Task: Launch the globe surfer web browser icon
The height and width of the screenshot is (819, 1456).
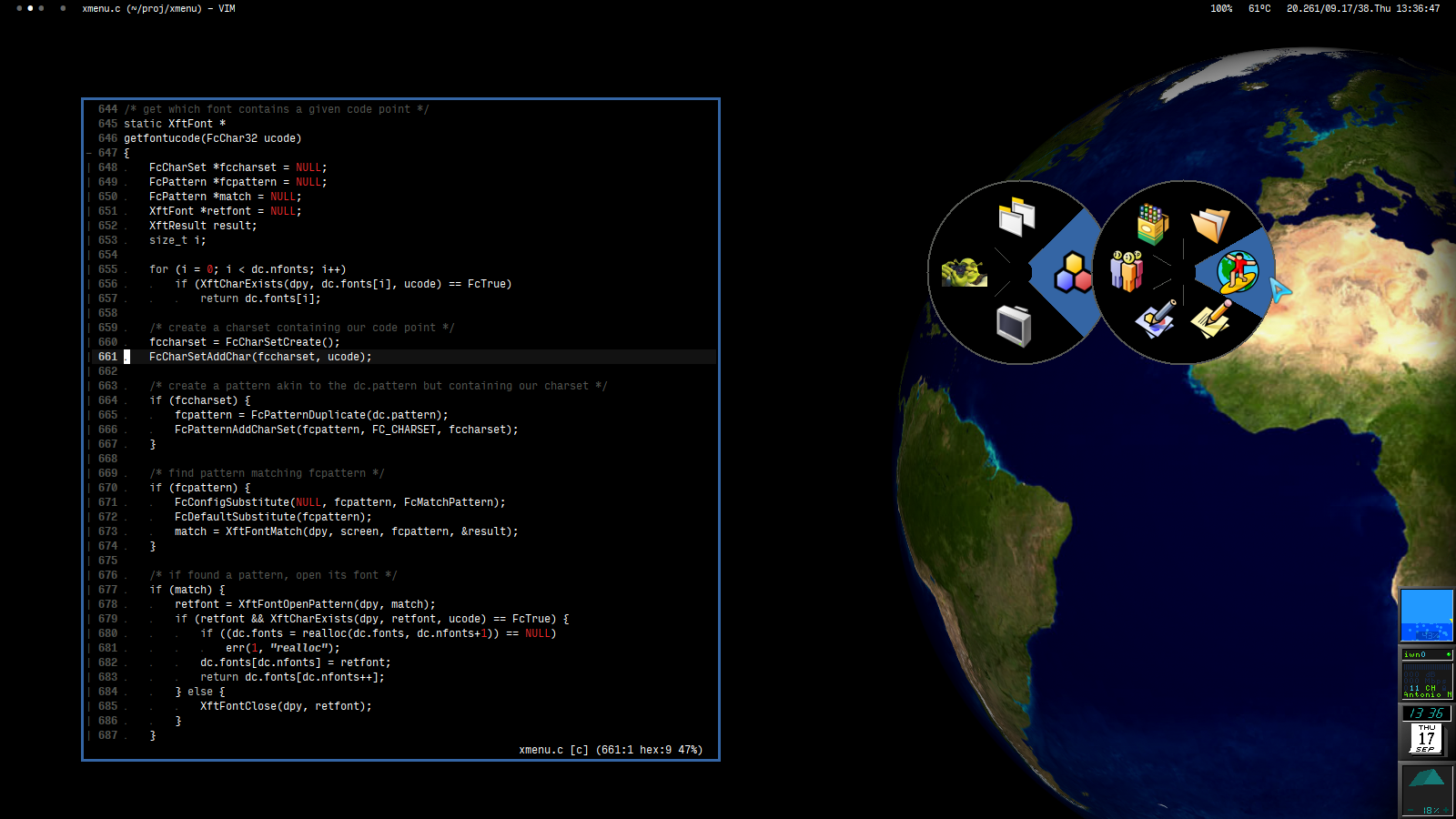Action: point(1238,272)
